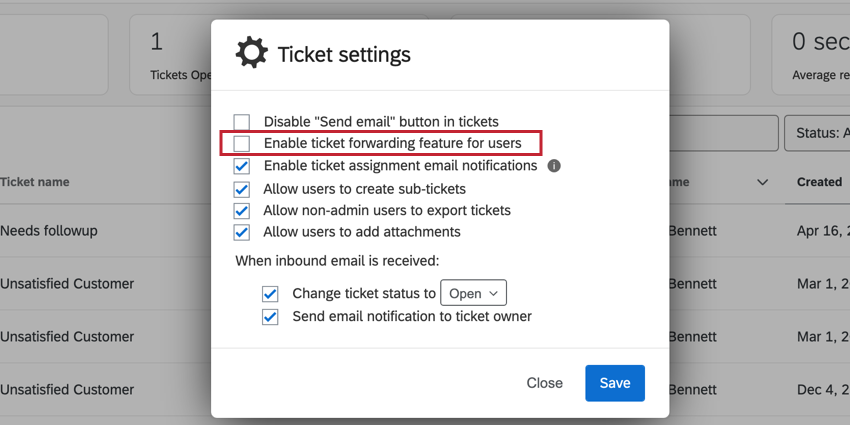Screen dimensions: 850x425
Task: Open the Needs followup ticket
Action: tap(49, 231)
